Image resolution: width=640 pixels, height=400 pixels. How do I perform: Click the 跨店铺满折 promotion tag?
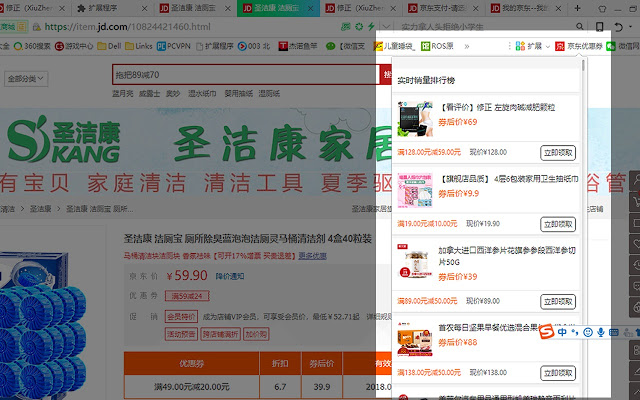coord(220,334)
